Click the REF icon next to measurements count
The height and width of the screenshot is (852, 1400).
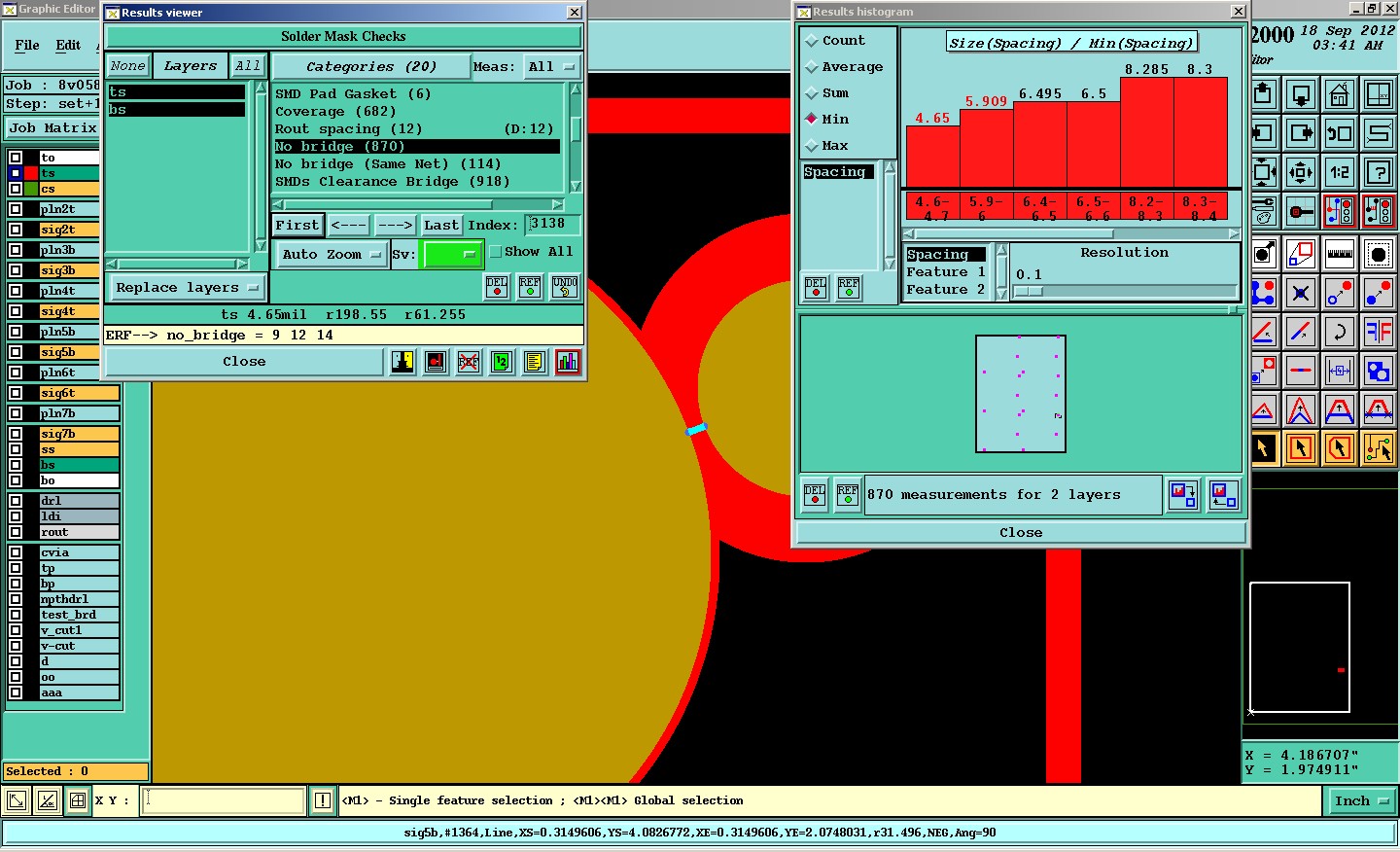click(848, 495)
